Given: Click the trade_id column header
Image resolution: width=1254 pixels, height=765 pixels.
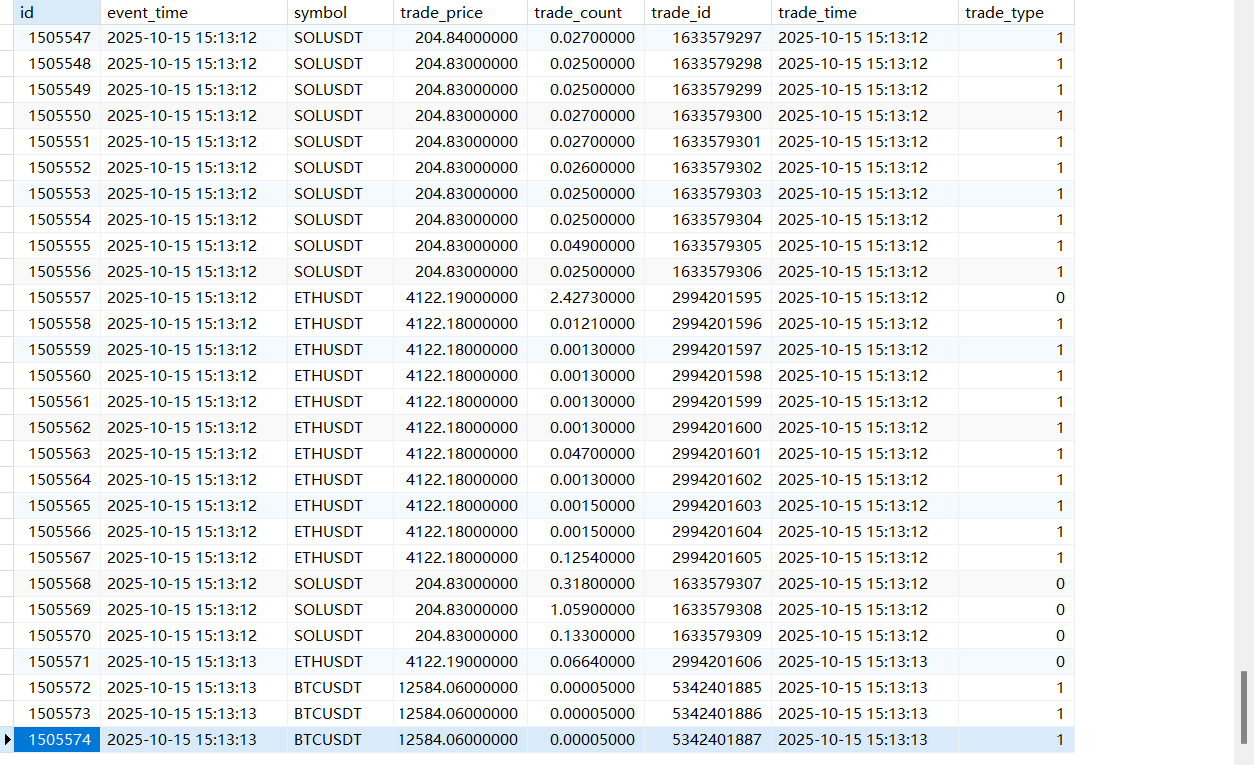Looking at the screenshot, I should [x=708, y=13].
